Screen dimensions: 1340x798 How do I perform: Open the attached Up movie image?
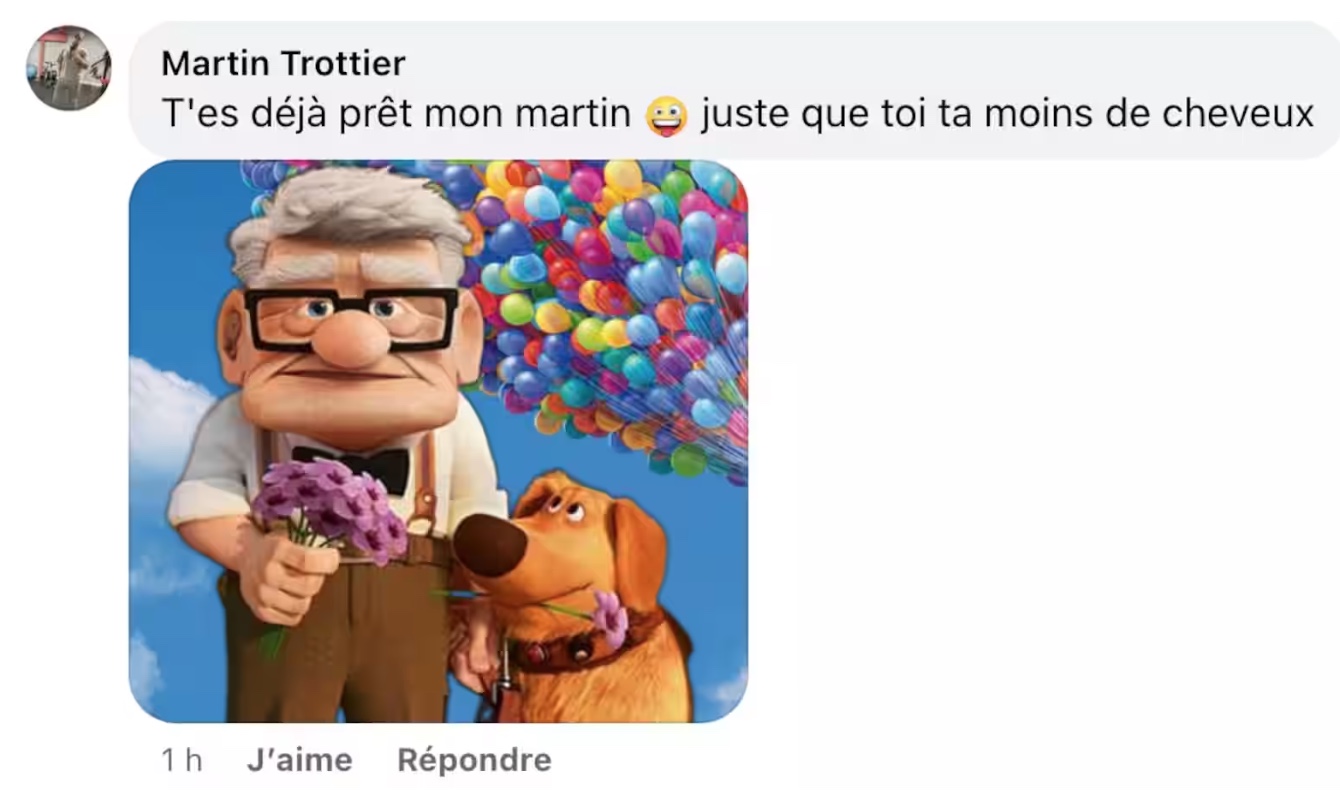click(438, 441)
